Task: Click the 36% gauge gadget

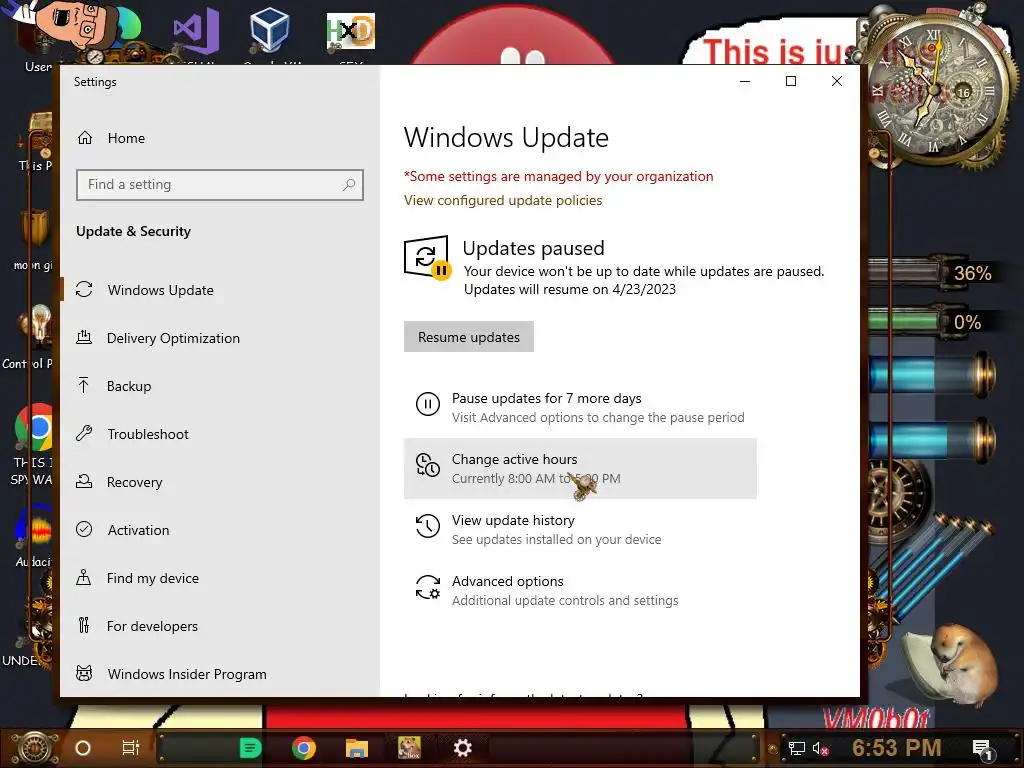Action: [934, 272]
